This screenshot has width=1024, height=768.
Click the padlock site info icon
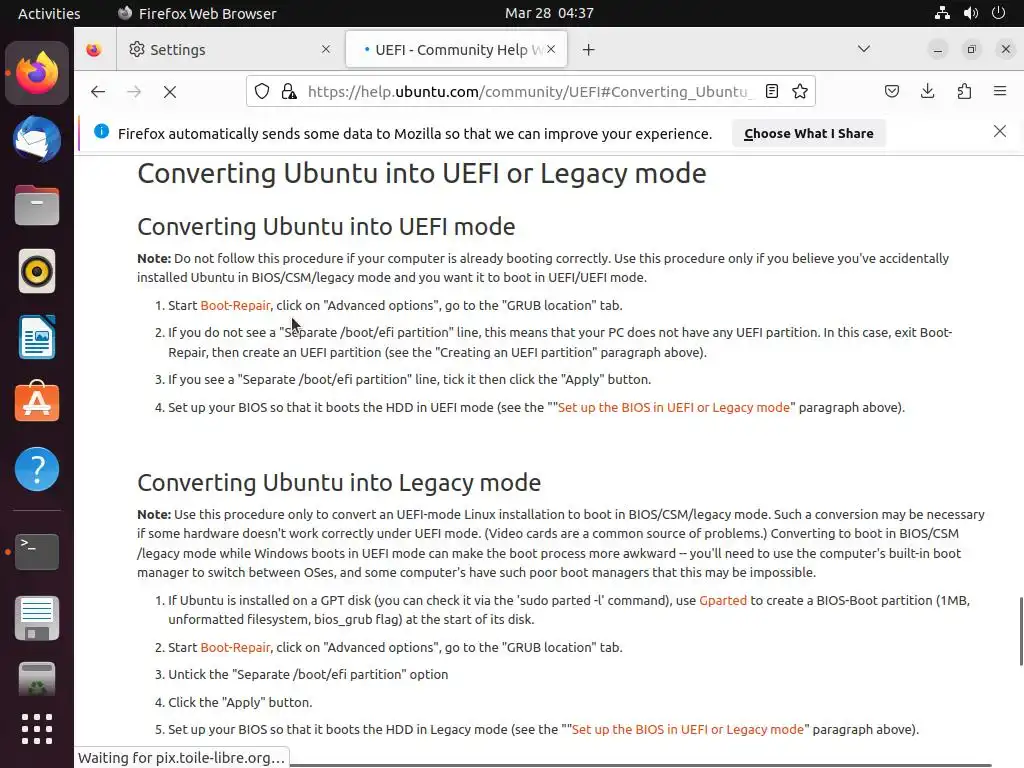pyautogui.click(x=289, y=91)
